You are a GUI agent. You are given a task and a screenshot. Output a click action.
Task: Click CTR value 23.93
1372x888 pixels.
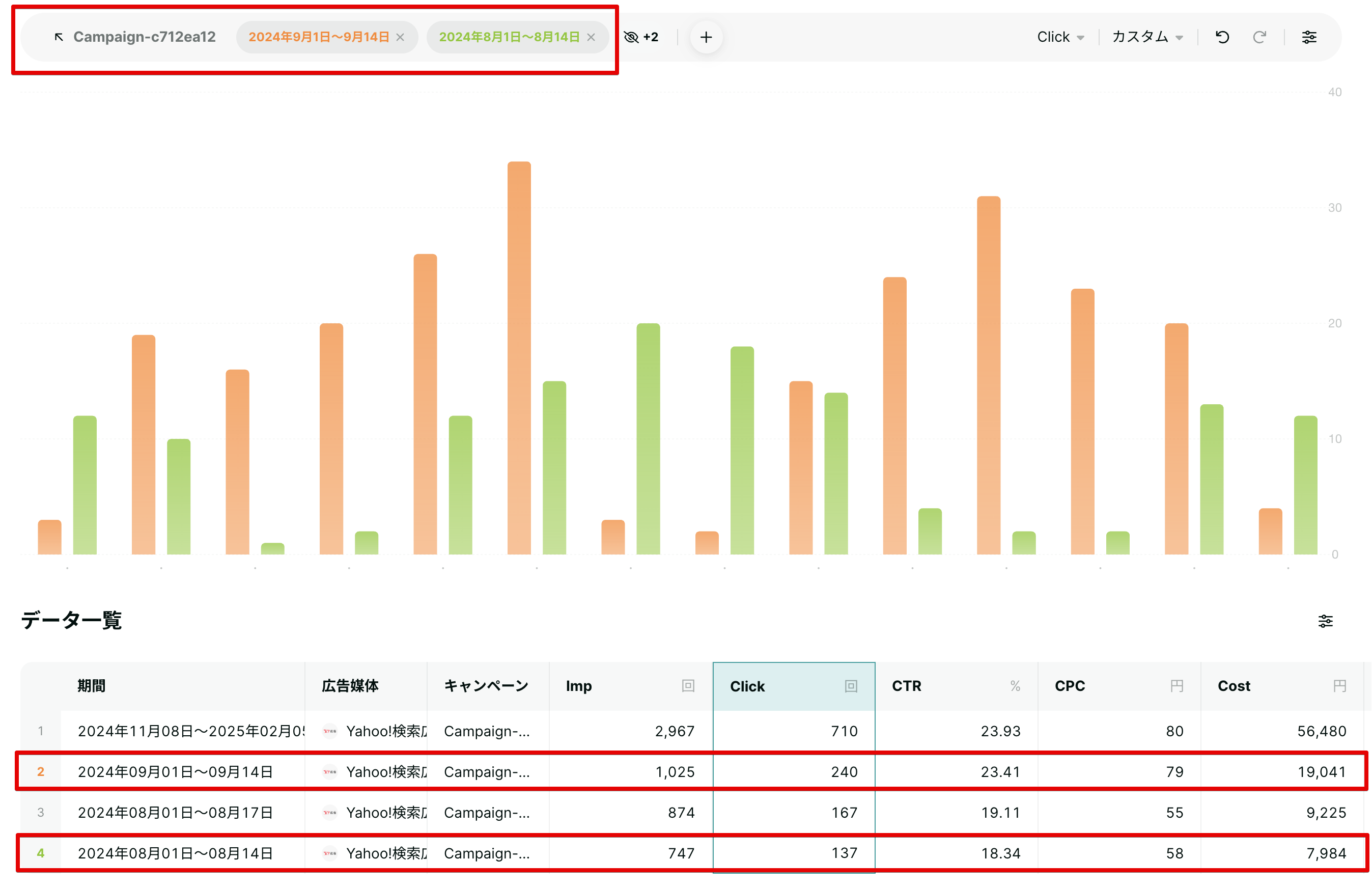(x=1001, y=731)
